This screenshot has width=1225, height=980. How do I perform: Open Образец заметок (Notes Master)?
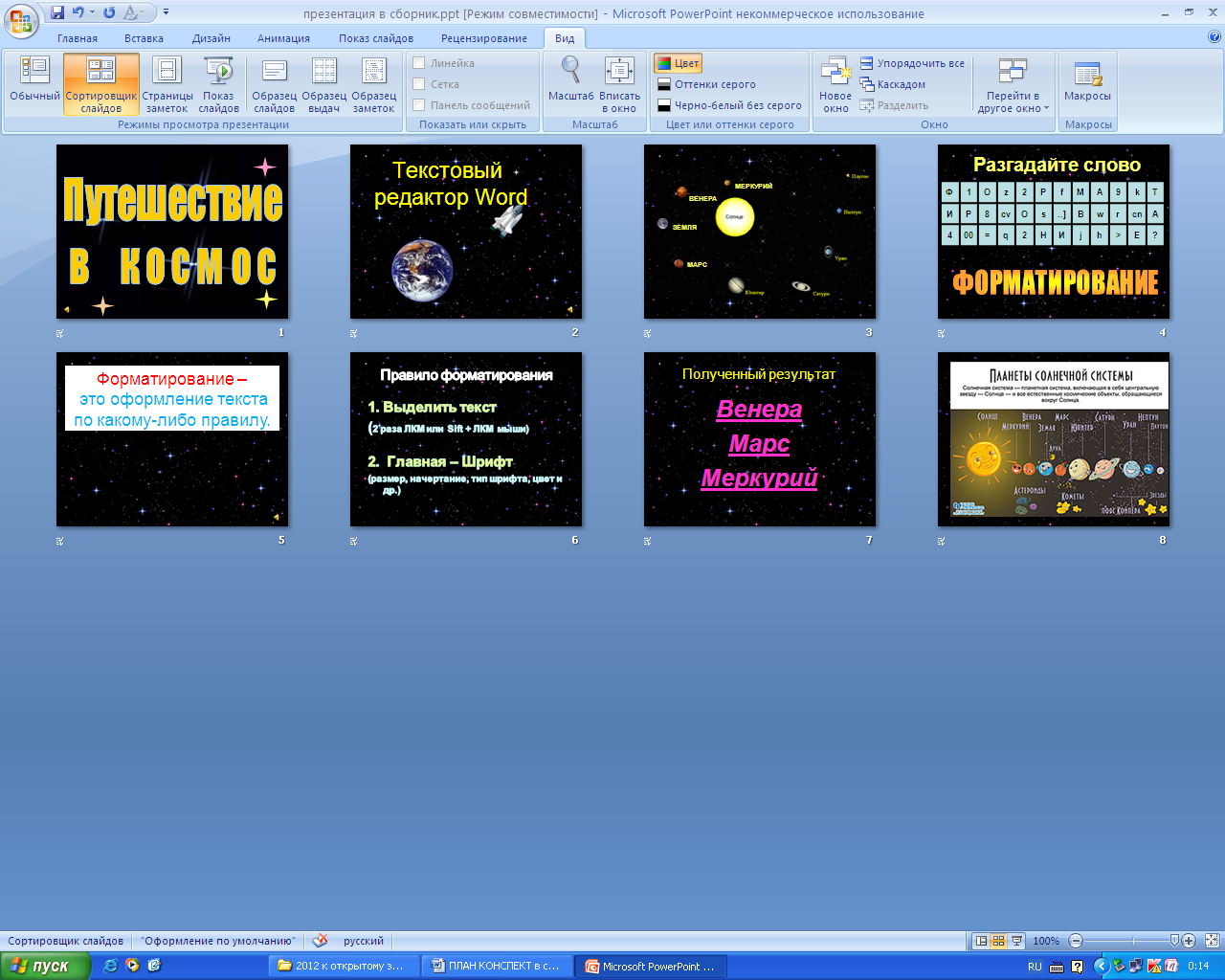click(x=374, y=85)
